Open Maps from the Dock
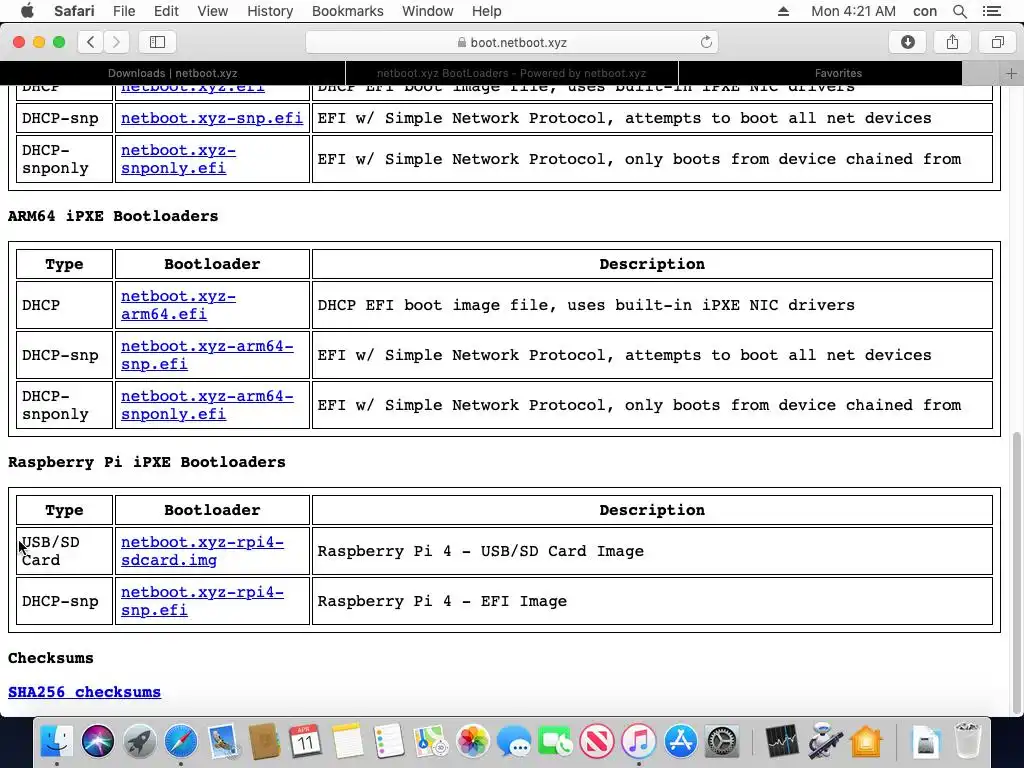The image size is (1024, 768). (x=431, y=741)
